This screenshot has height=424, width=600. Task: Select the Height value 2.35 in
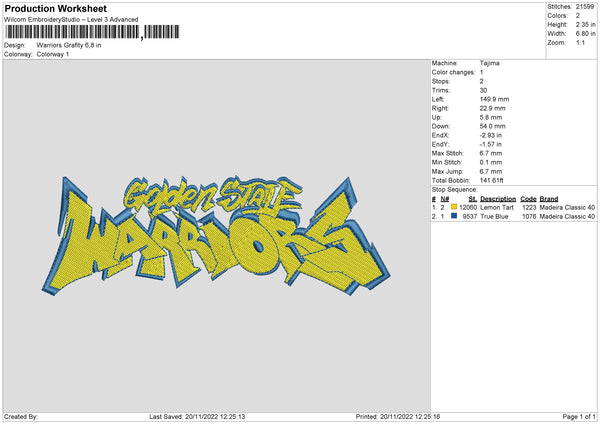[585, 24]
